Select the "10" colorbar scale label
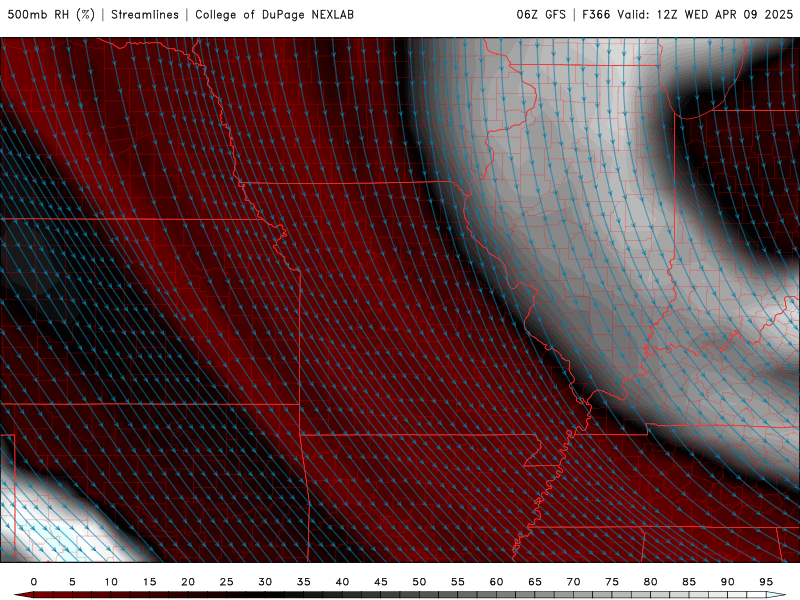Image resolution: width=800 pixels, height=600 pixels. [x=111, y=582]
